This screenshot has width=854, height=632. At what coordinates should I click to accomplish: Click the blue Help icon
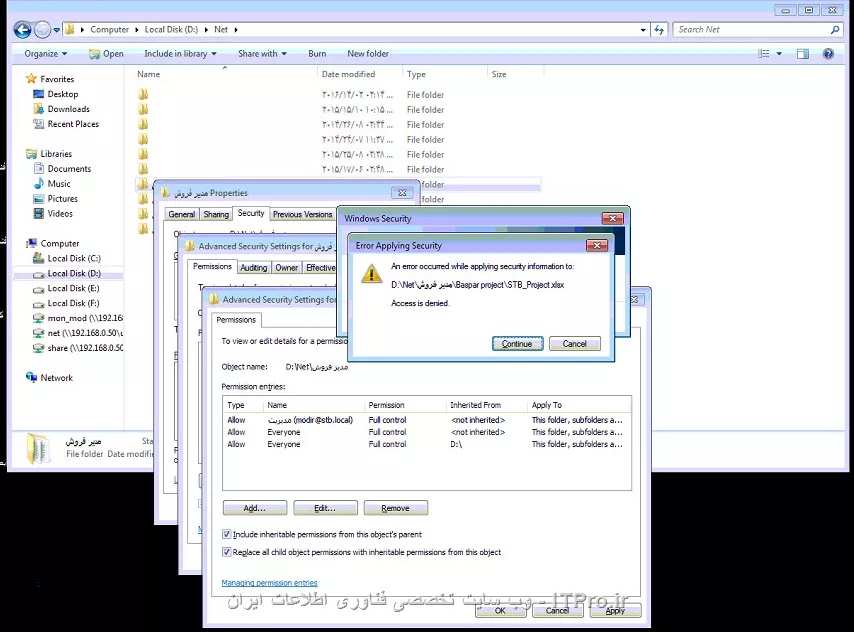click(828, 53)
